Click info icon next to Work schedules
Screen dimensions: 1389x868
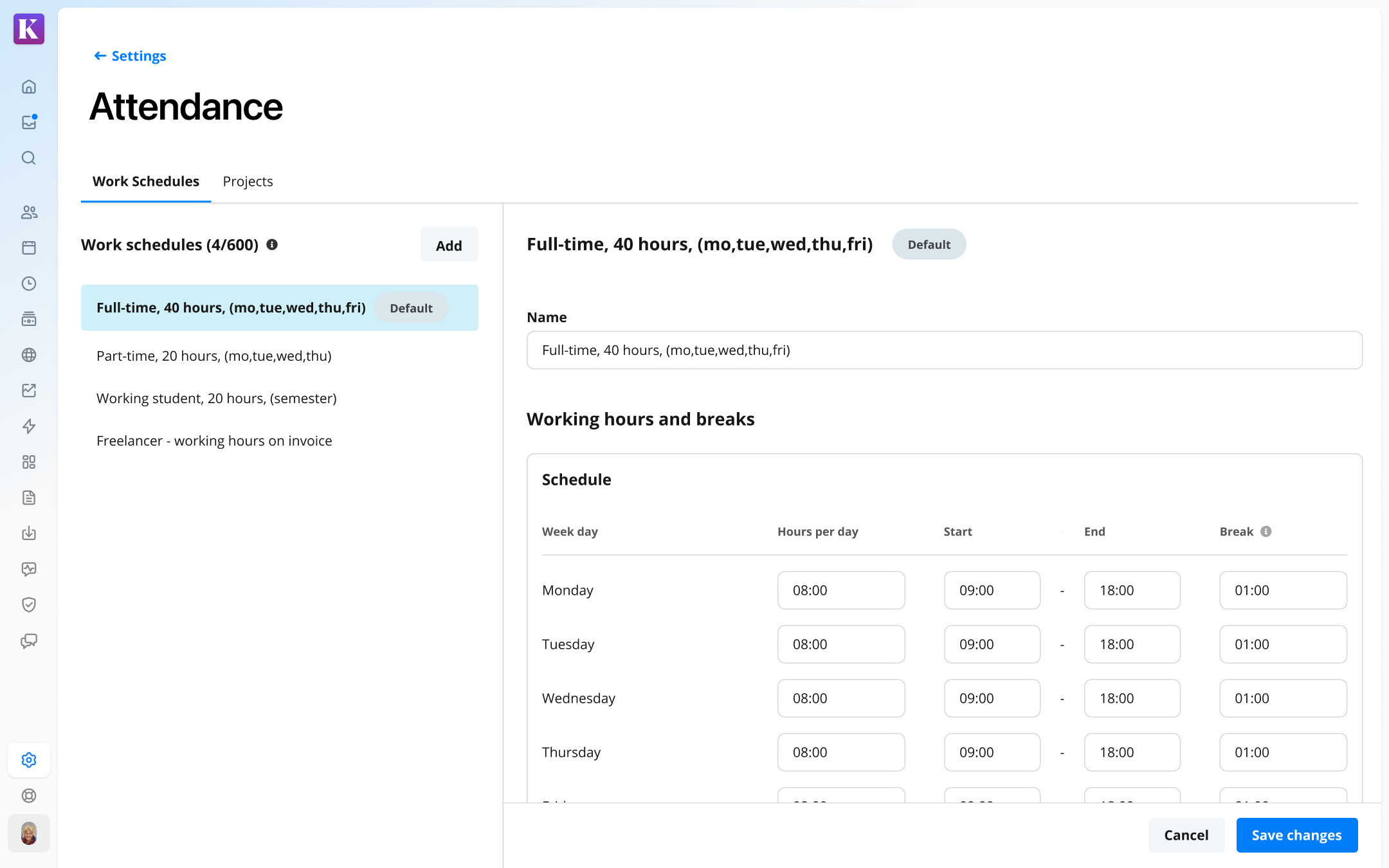coord(272,245)
